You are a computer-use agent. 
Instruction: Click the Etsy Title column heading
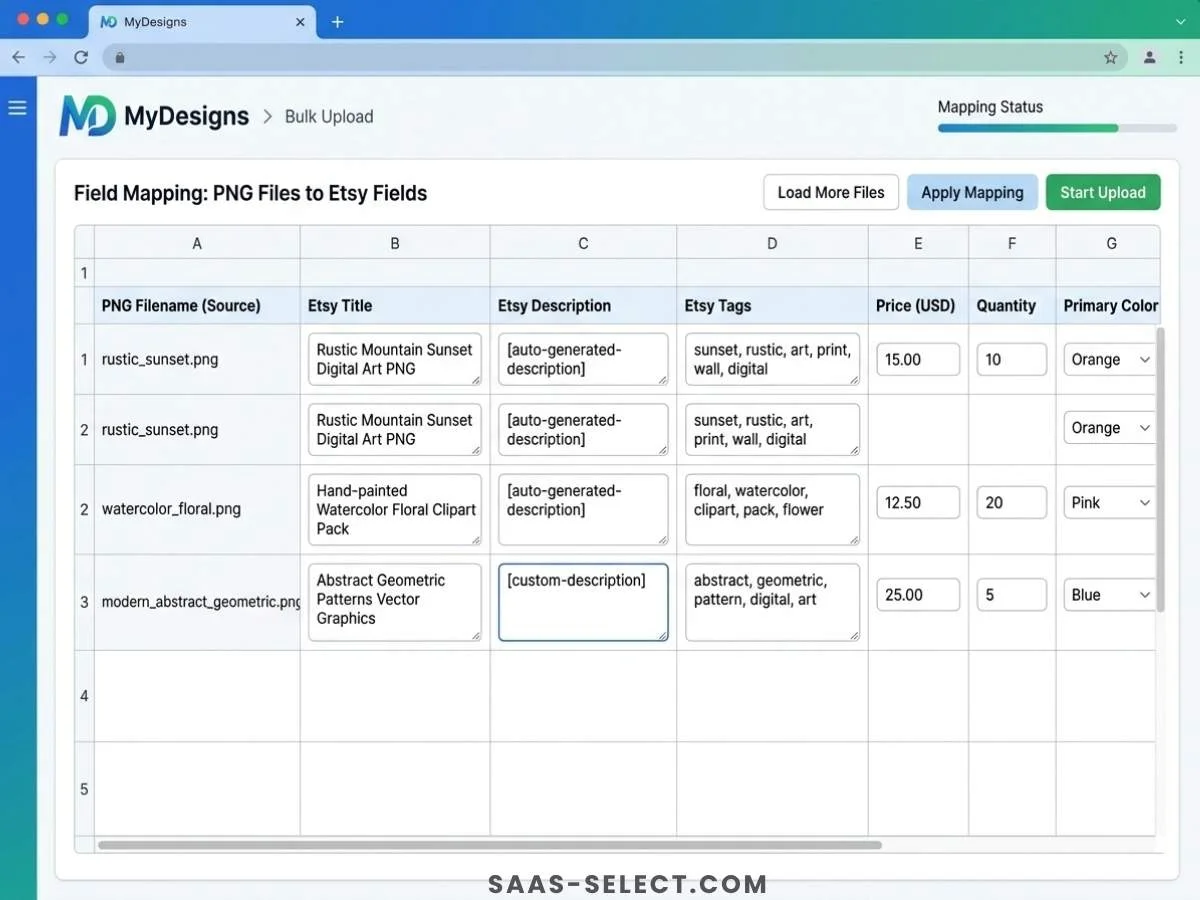point(340,306)
